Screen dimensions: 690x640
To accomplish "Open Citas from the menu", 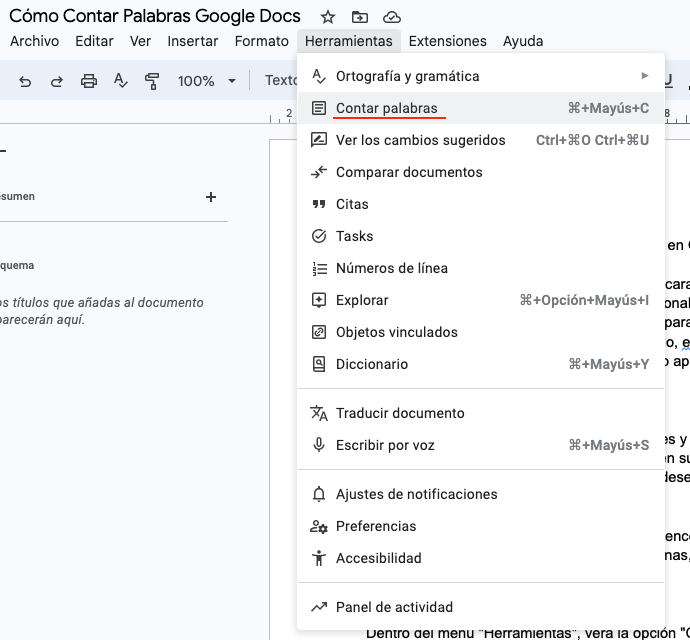I will [x=481, y=204].
